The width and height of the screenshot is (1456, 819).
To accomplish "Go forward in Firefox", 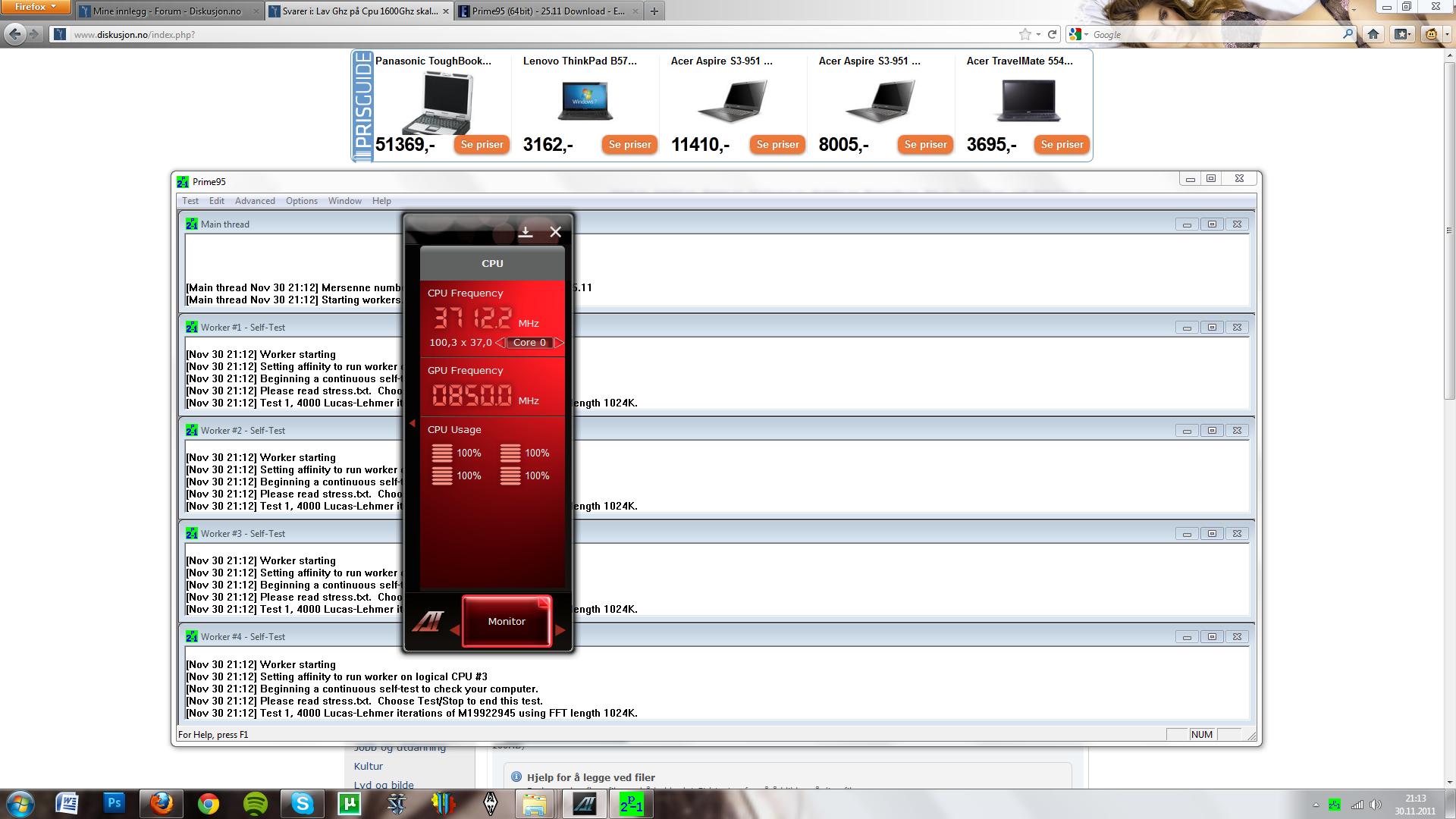I will (x=34, y=34).
